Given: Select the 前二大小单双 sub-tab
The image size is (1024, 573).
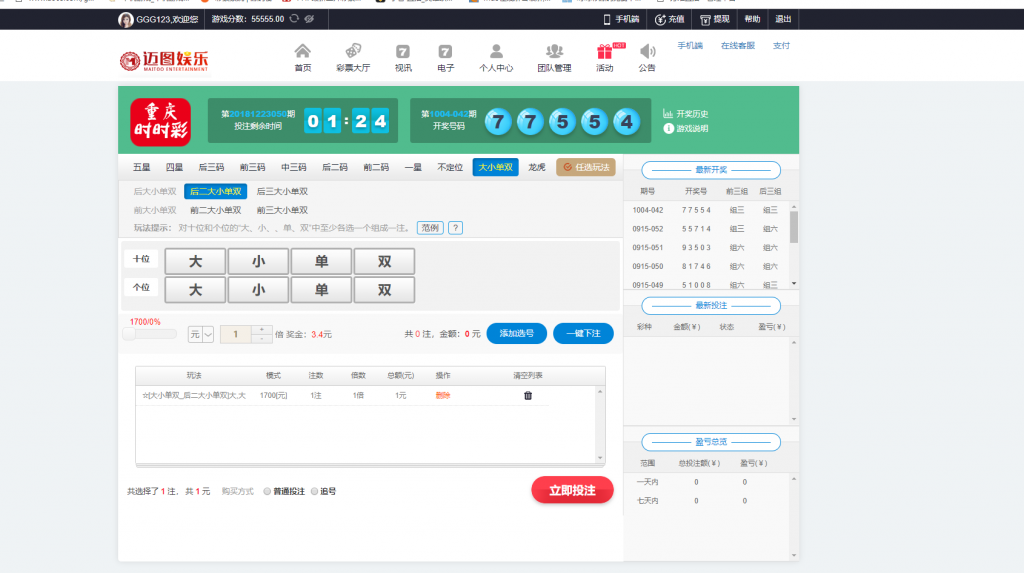Looking at the screenshot, I should pyautogui.click(x=215, y=210).
